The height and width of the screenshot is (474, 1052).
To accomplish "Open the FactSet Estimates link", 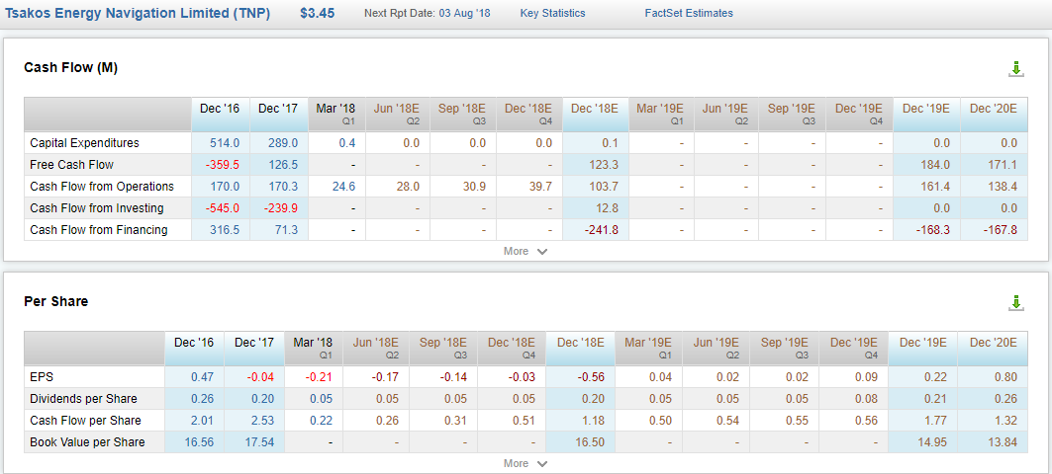I will (x=688, y=13).
